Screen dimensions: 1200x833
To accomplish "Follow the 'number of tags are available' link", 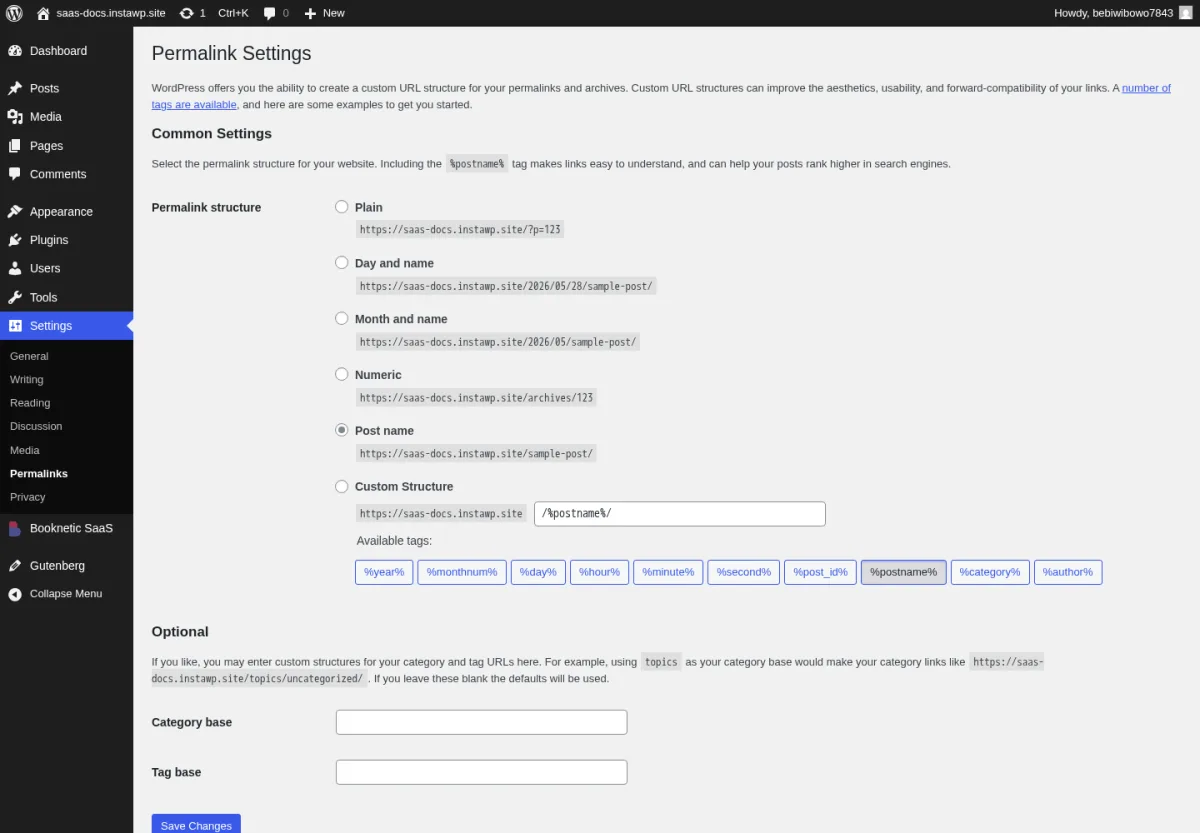I will point(1146,88).
